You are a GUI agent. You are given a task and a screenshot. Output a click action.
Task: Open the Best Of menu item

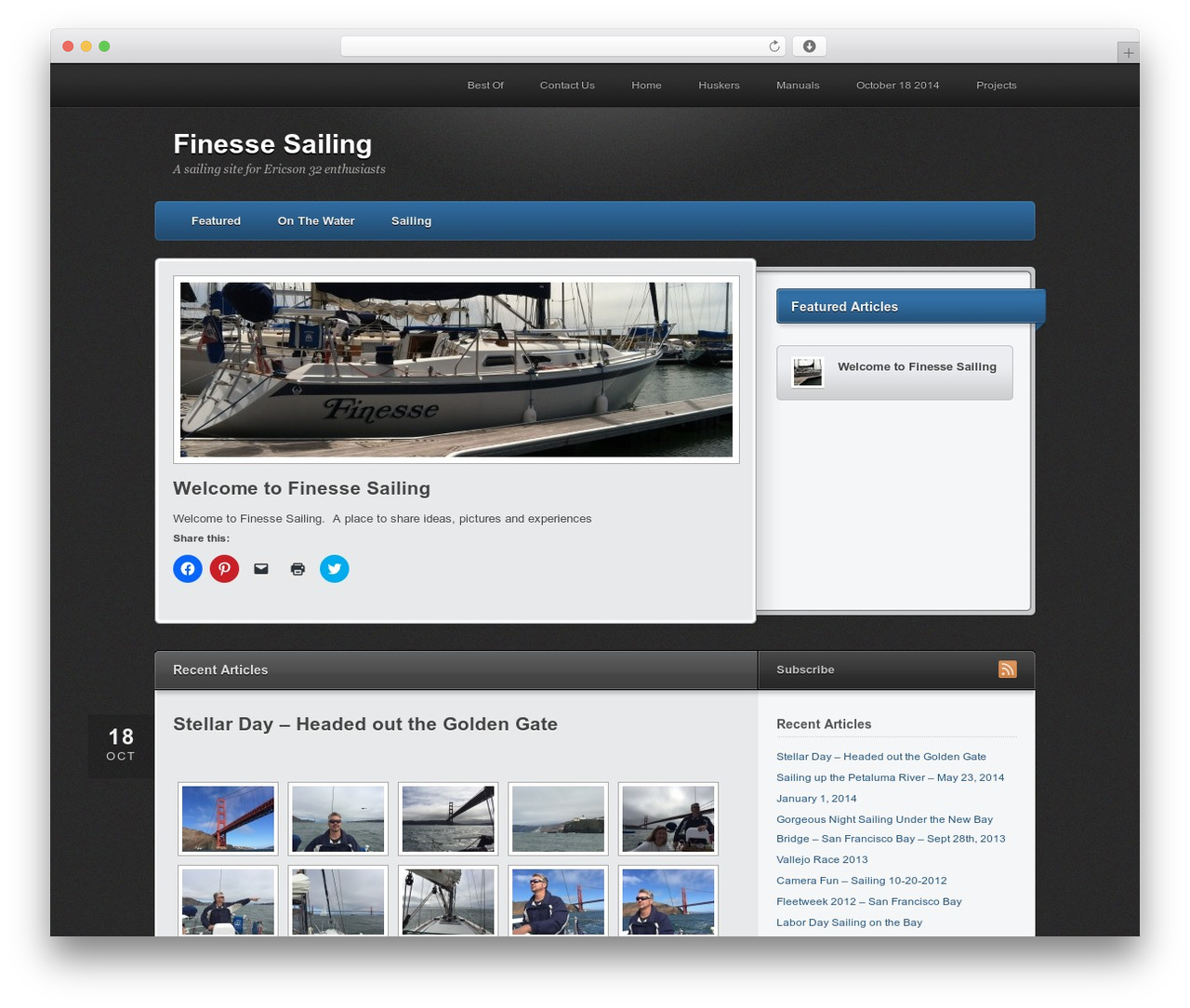[485, 86]
